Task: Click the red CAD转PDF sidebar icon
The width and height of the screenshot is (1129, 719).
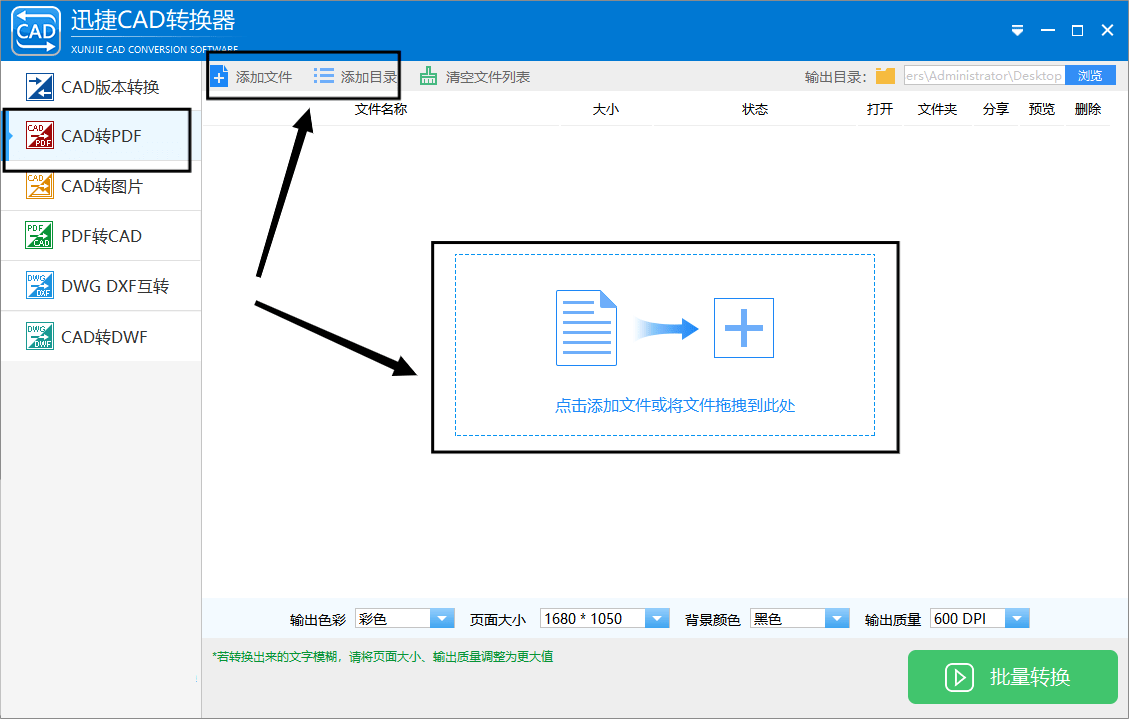Action: click(40, 135)
